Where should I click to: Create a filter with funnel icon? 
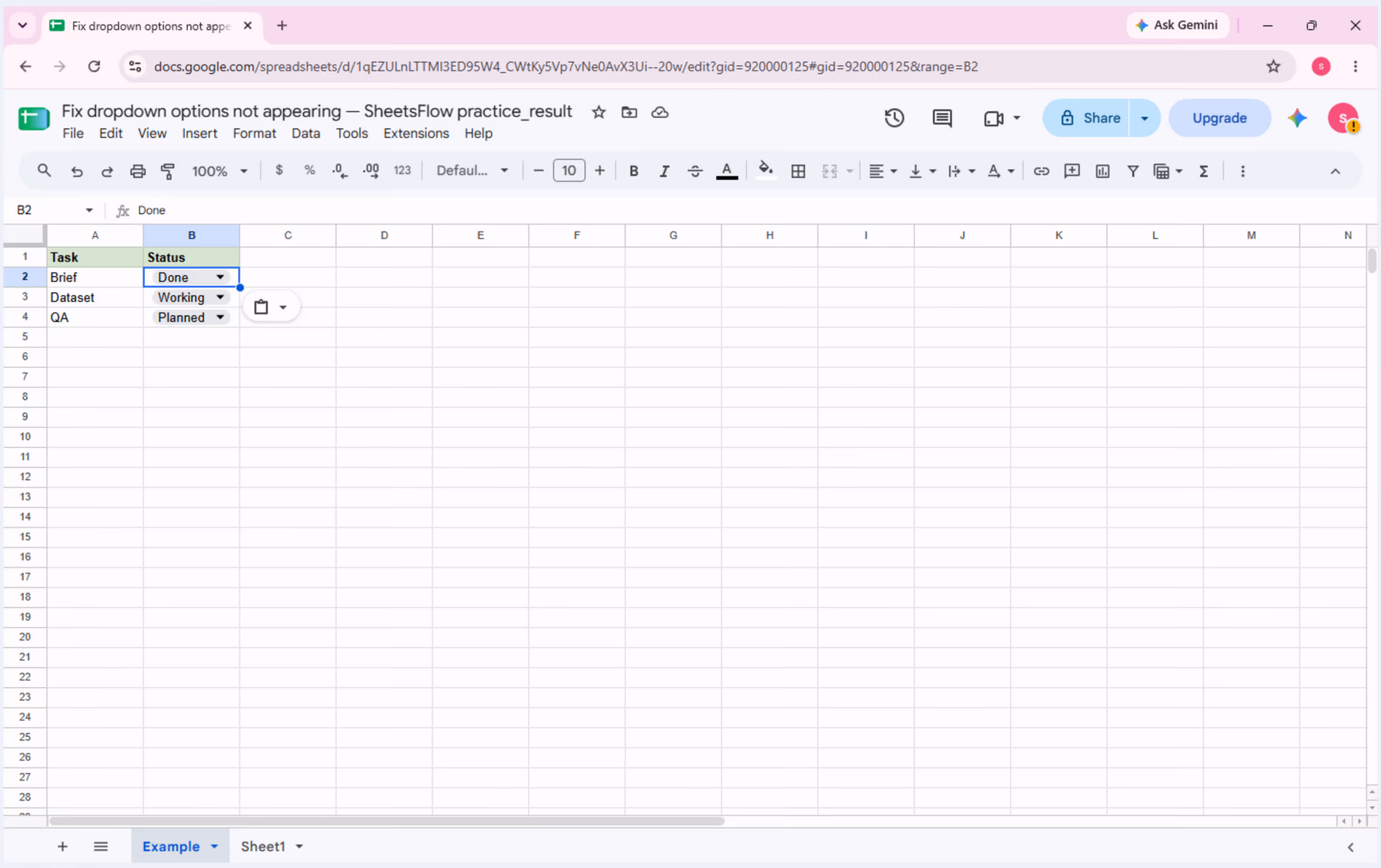tap(1132, 171)
